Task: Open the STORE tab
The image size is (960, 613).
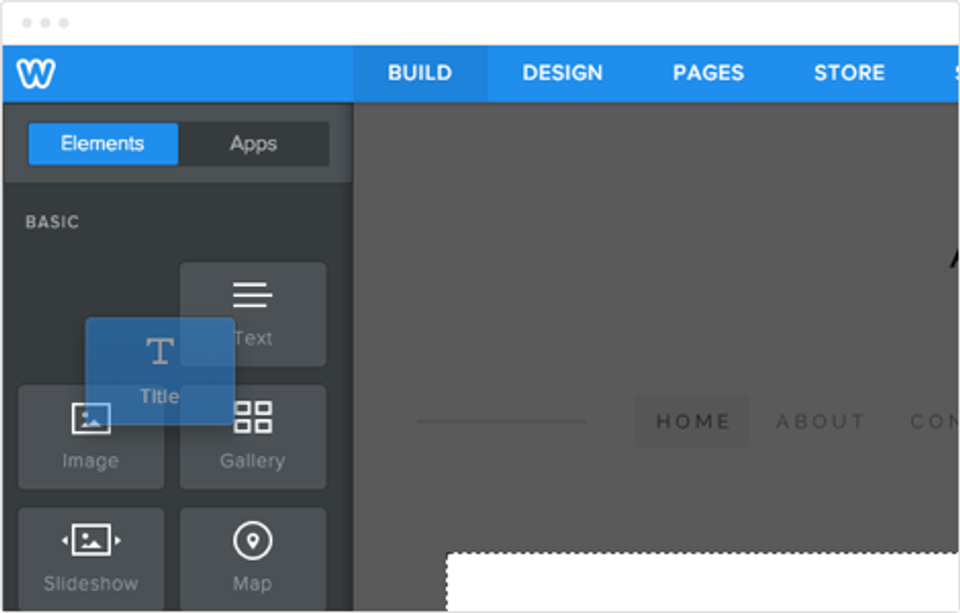Action: point(849,73)
